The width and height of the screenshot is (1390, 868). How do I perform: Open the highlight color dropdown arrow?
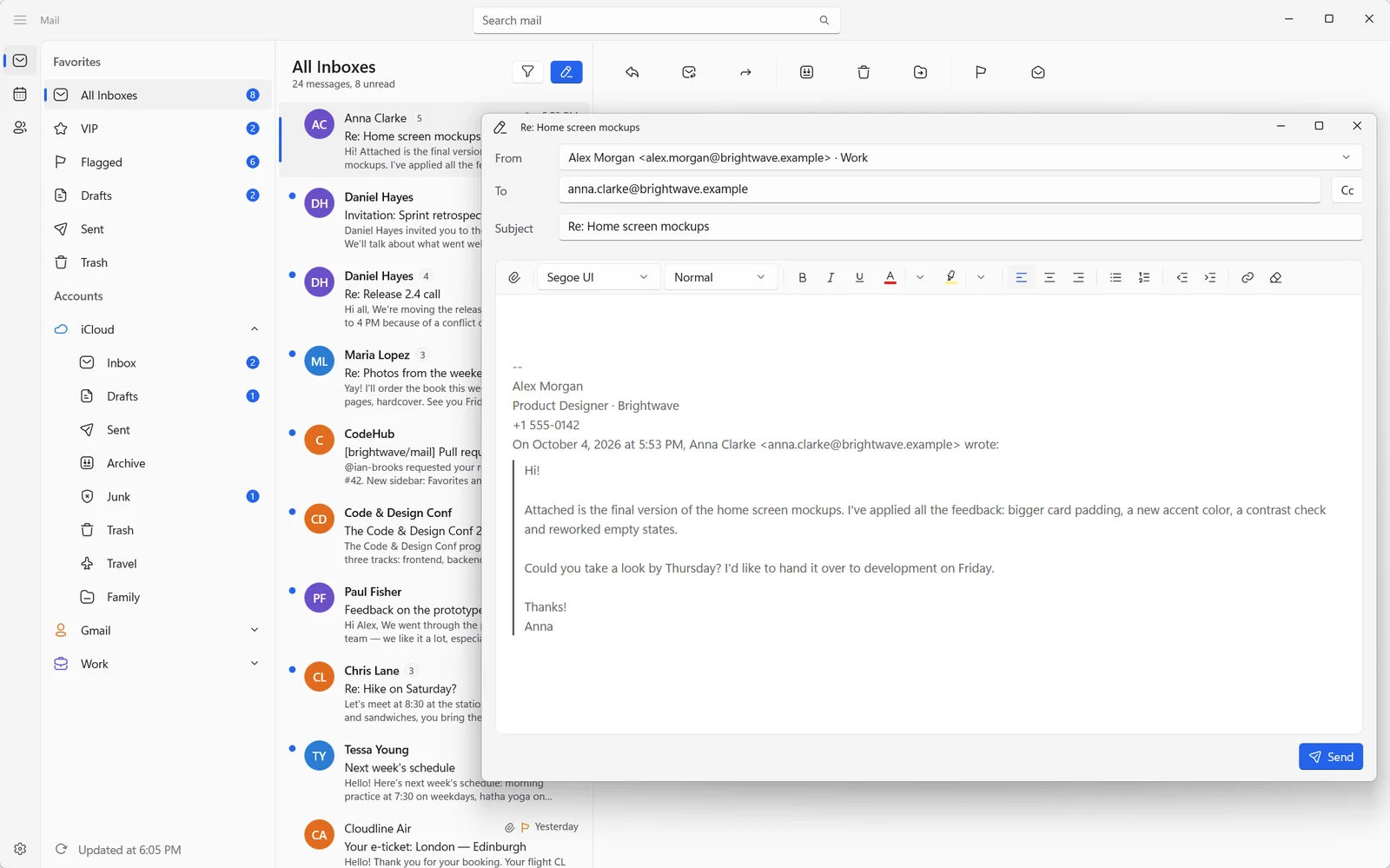point(981,277)
